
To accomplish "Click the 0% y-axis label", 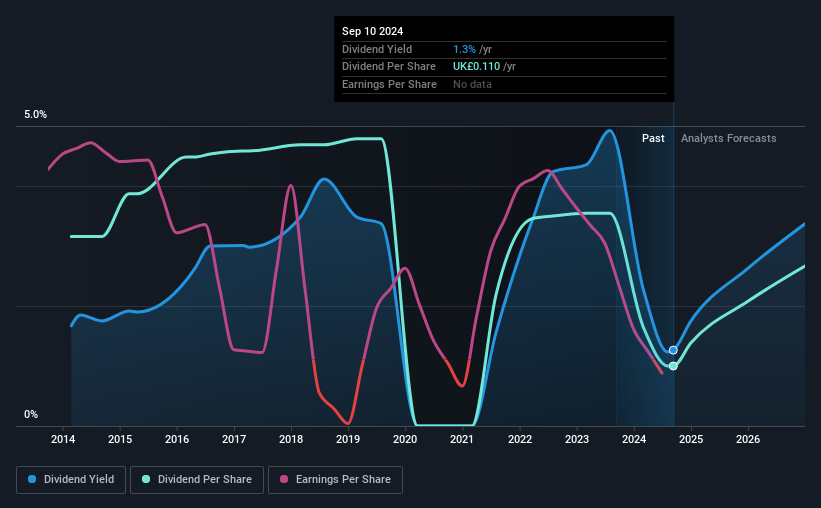I will click(31, 414).
